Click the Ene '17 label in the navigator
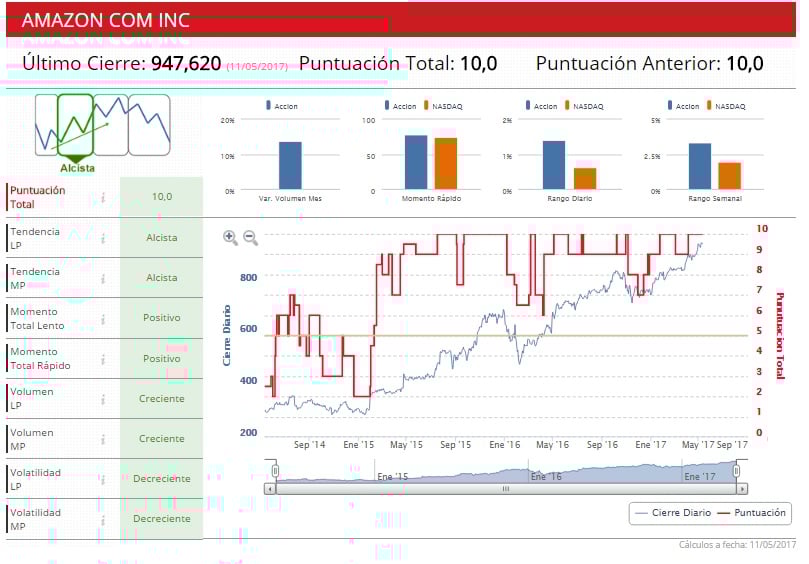Image resolution: width=809 pixels, height=564 pixels. (x=700, y=477)
